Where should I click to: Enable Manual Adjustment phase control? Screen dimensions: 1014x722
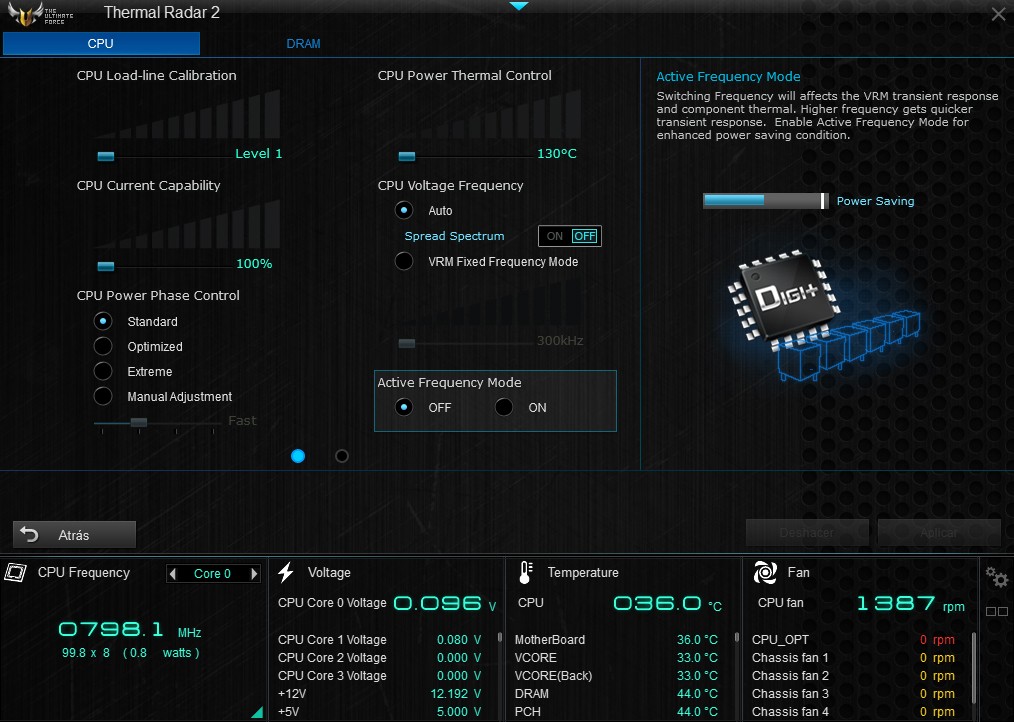[103, 396]
